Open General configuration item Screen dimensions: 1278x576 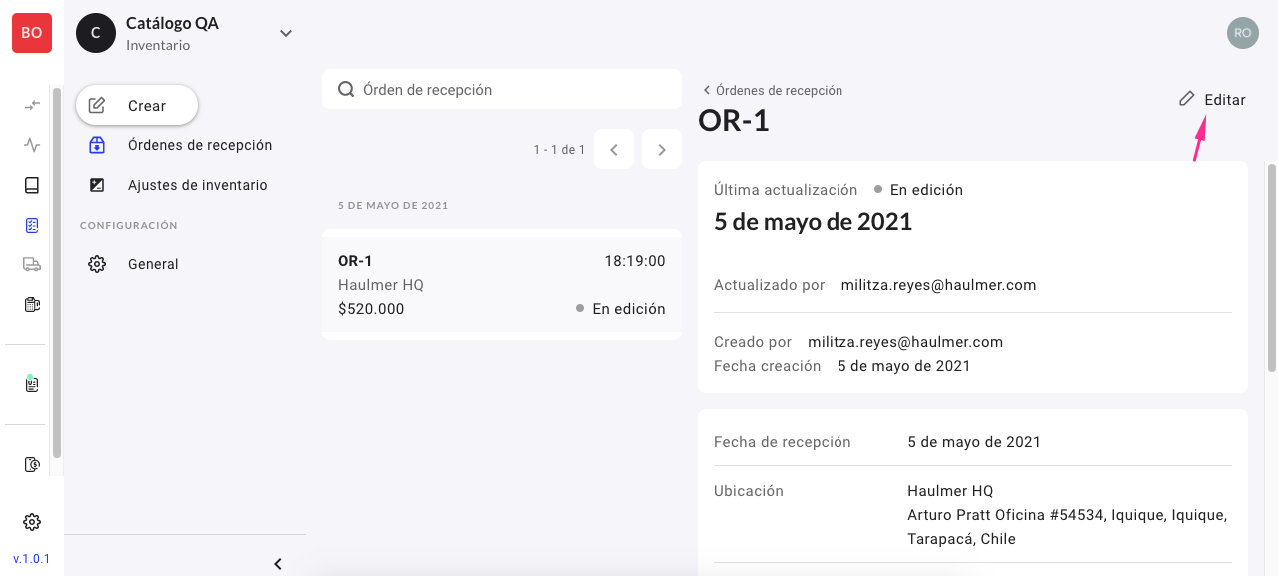click(153, 264)
